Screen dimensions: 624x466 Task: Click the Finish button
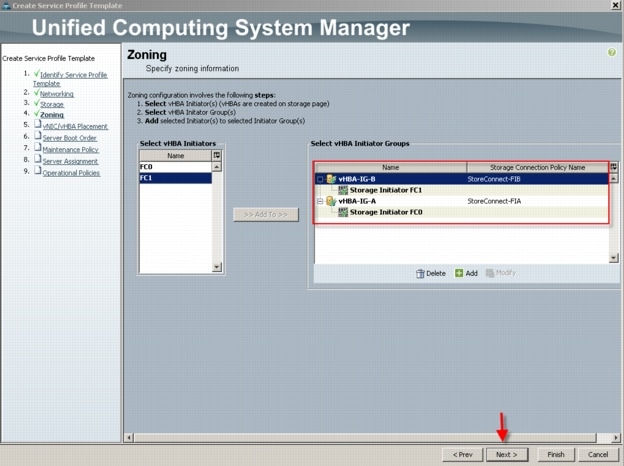(x=556, y=454)
